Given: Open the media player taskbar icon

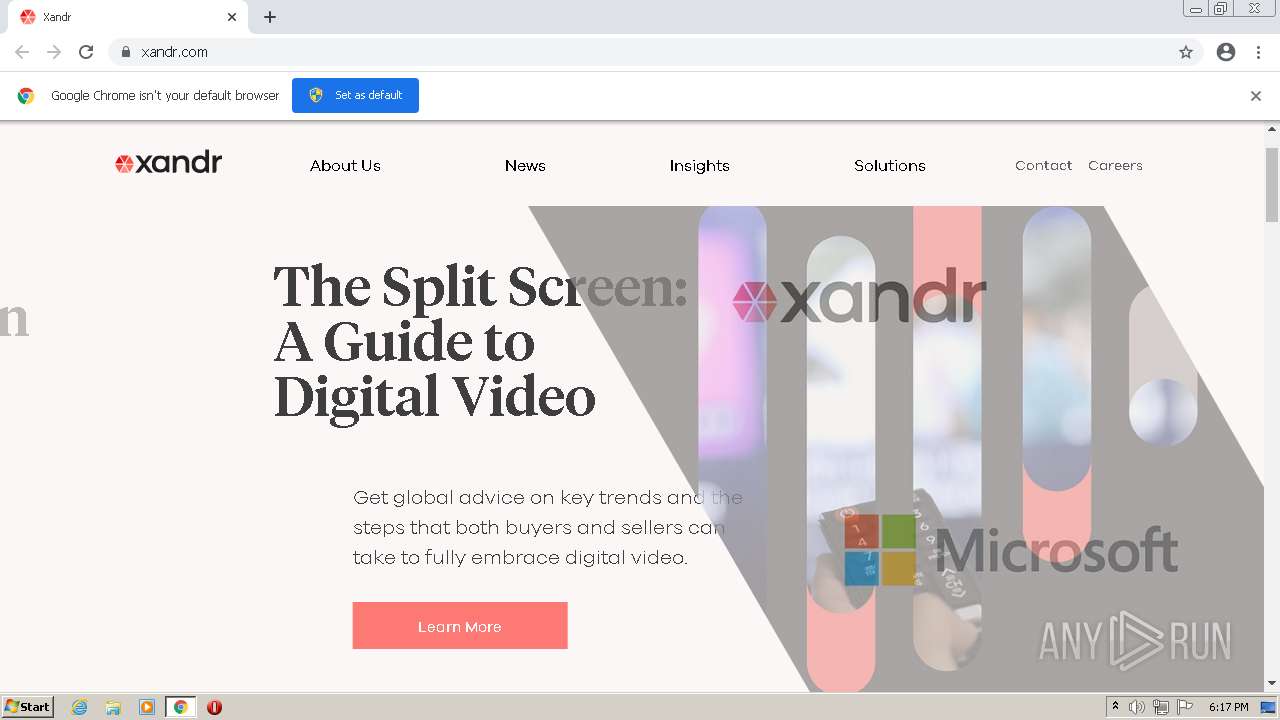Looking at the screenshot, I should point(147,707).
